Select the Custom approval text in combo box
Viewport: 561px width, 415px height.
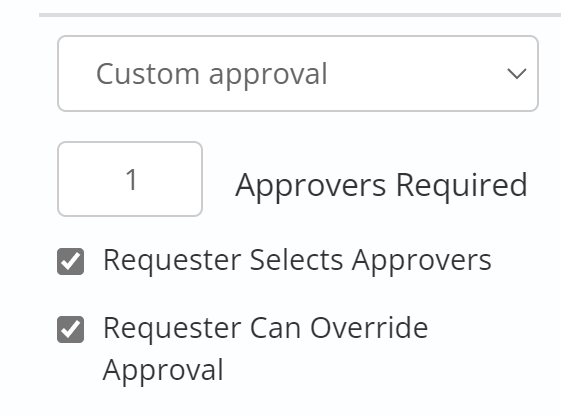pos(212,74)
